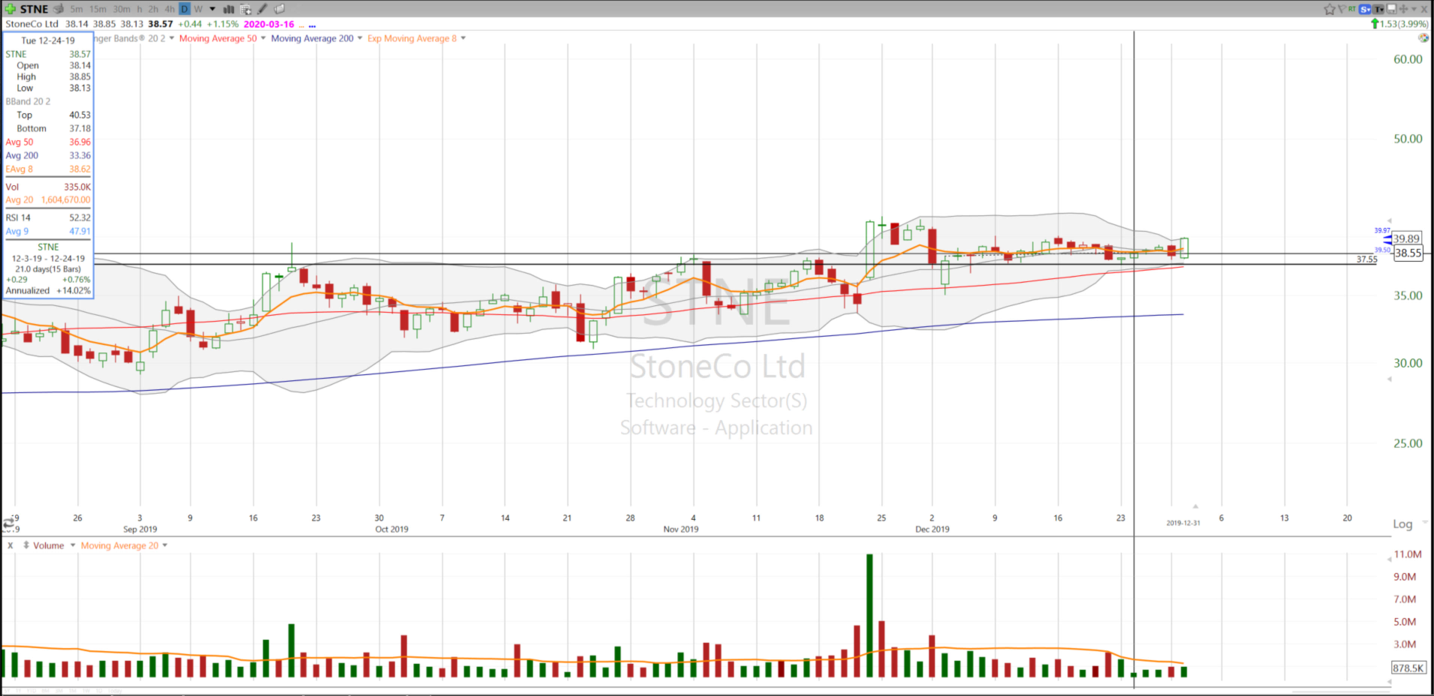Select the Daily (D) timeframe

[184, 9]
